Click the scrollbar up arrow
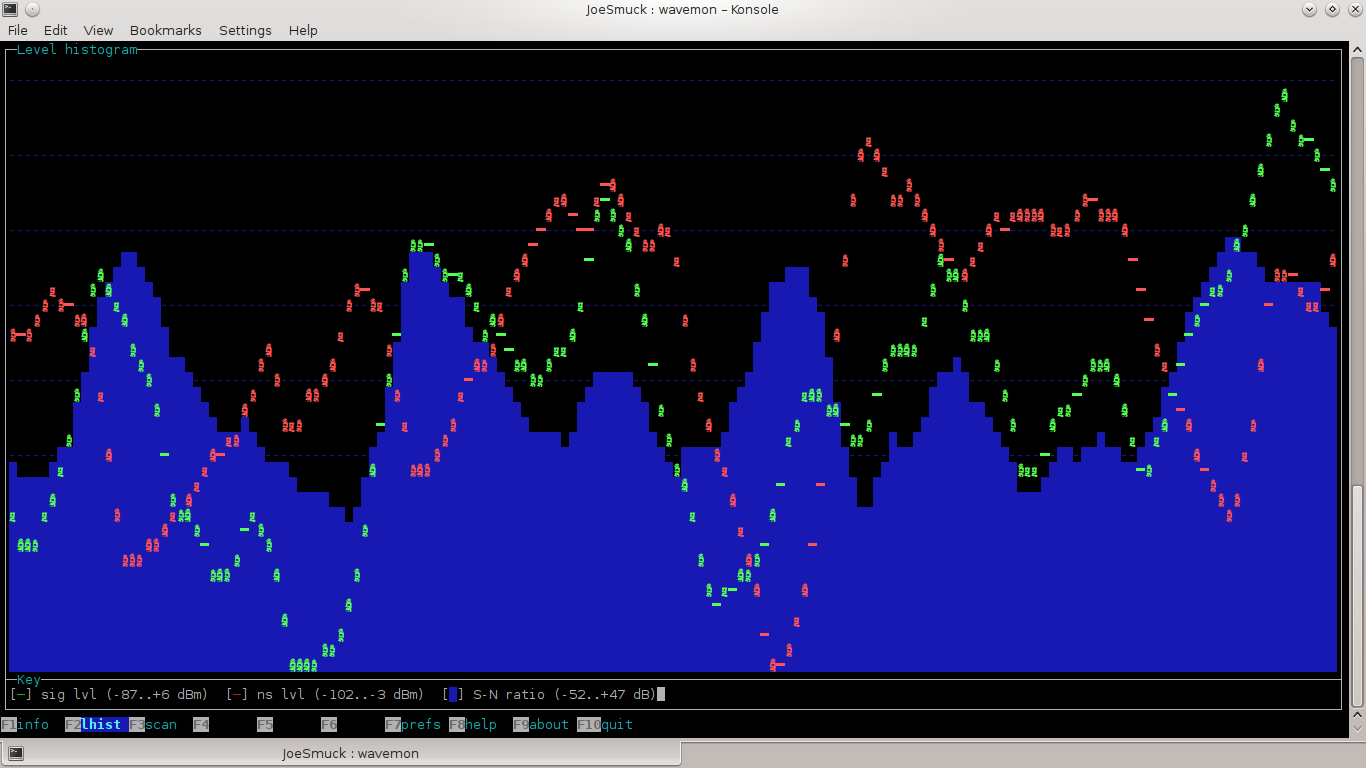The width and height of the screenshot is (1366, 768). point(1357,48)
